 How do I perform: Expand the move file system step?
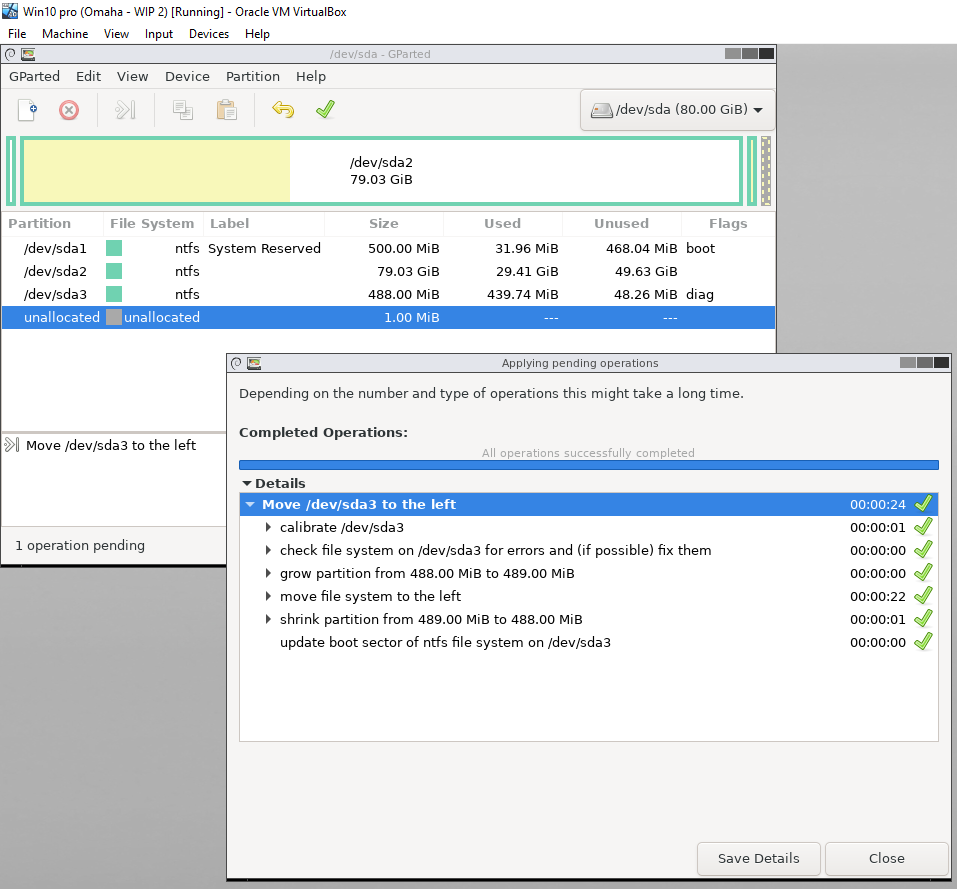268,596
